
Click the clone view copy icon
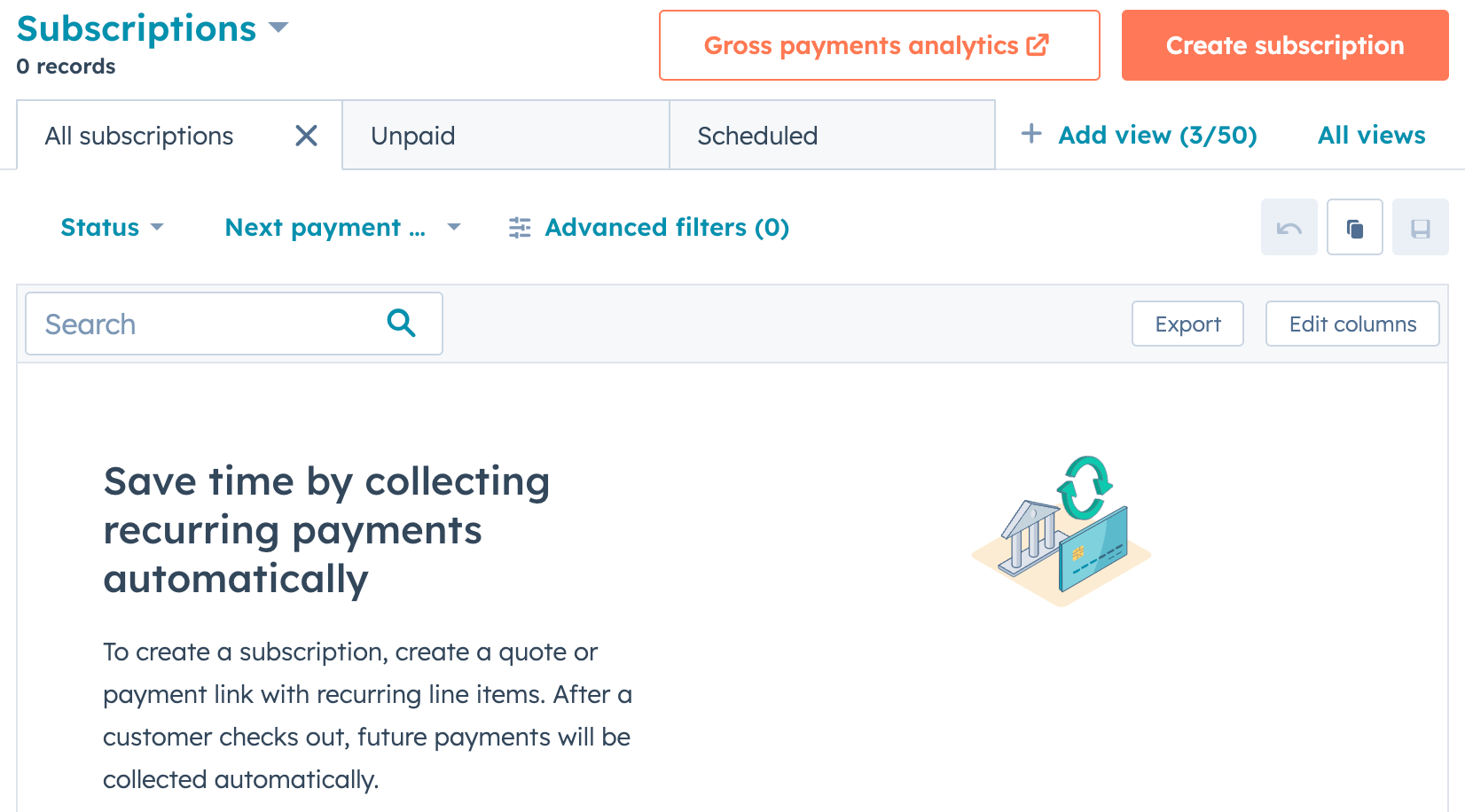(1354, 228)
